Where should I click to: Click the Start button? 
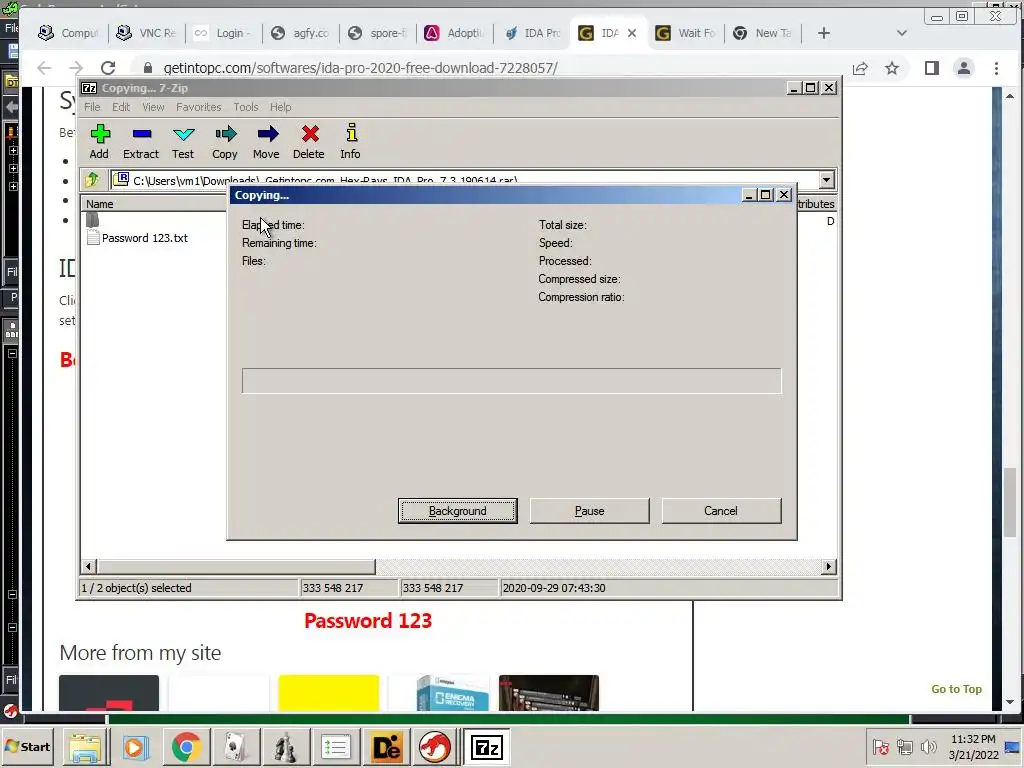pos(28,746)
